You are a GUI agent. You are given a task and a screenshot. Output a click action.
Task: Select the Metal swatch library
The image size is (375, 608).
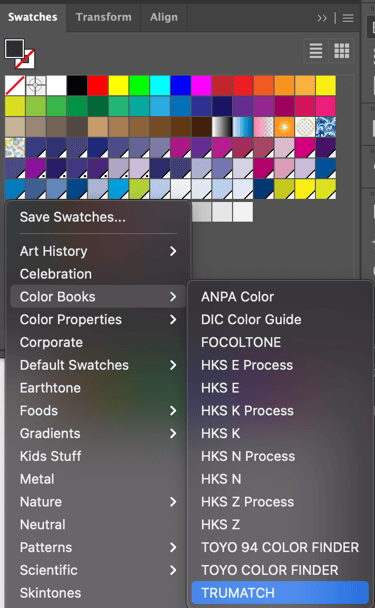click(x=99, y=479)
